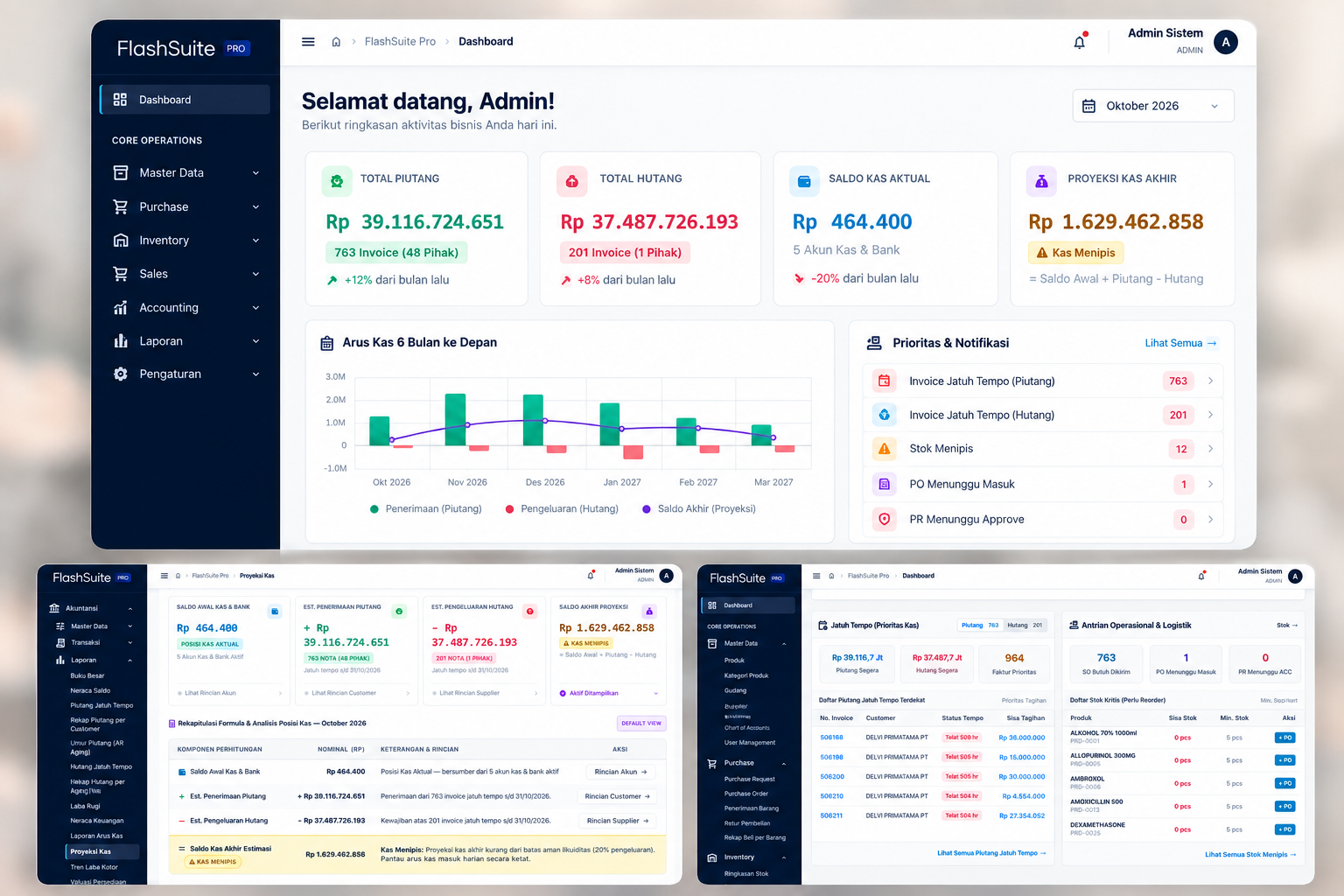Open invoice S06168 in the Piutang list
This screenshot has height=896, width=1344.
pyautogui.click(x=831, y=738)
